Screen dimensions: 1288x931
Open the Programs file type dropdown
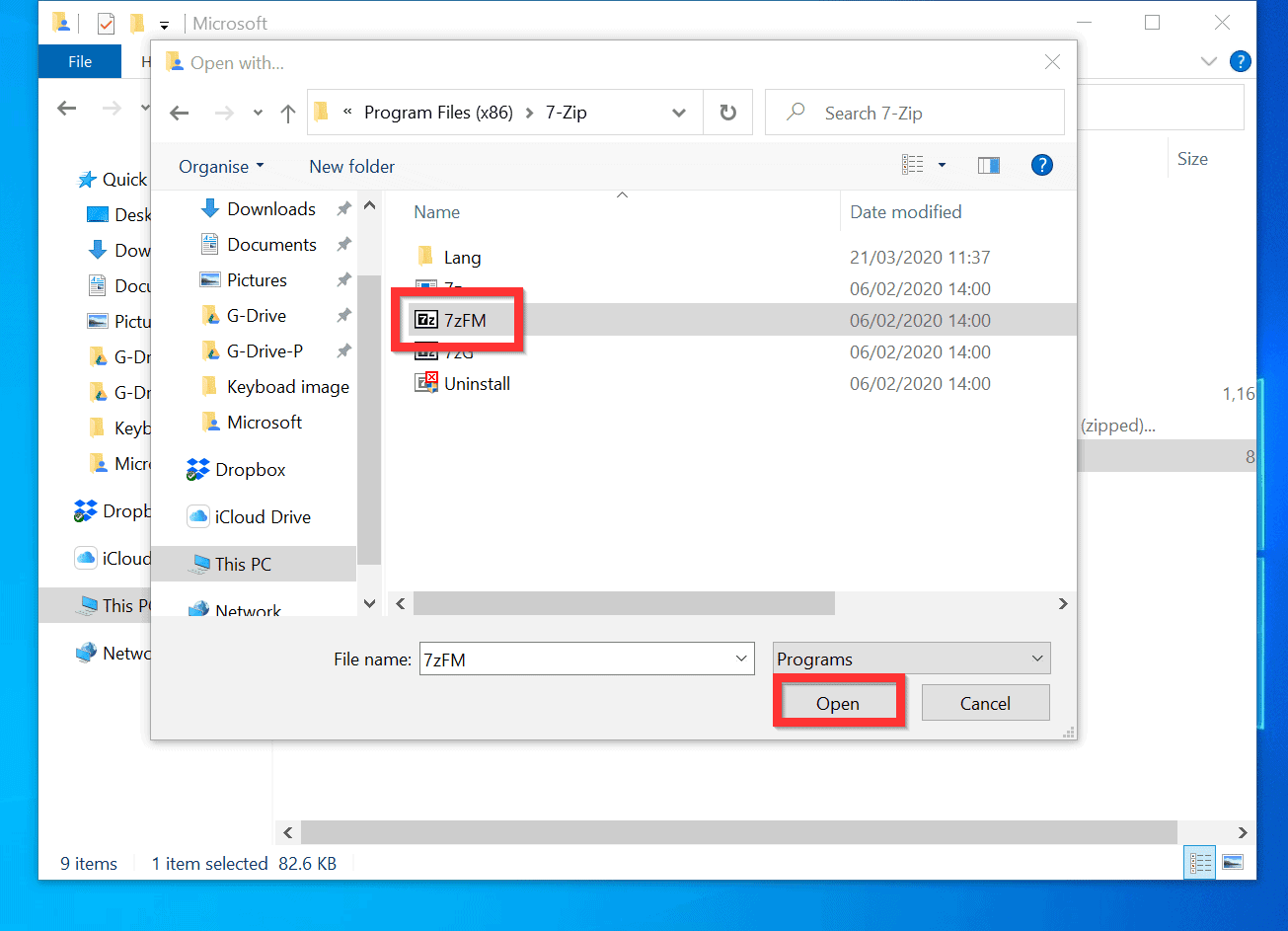coord(912,659)
